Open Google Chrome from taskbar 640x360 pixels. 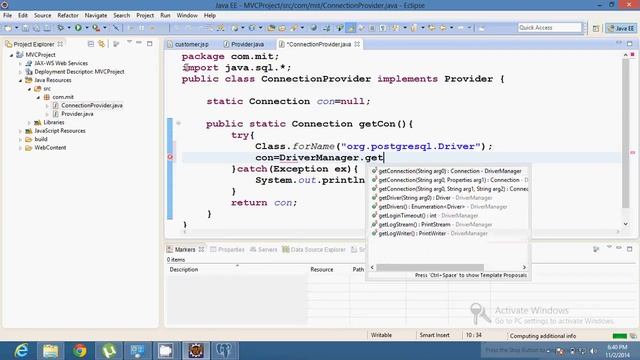(80, 351)
